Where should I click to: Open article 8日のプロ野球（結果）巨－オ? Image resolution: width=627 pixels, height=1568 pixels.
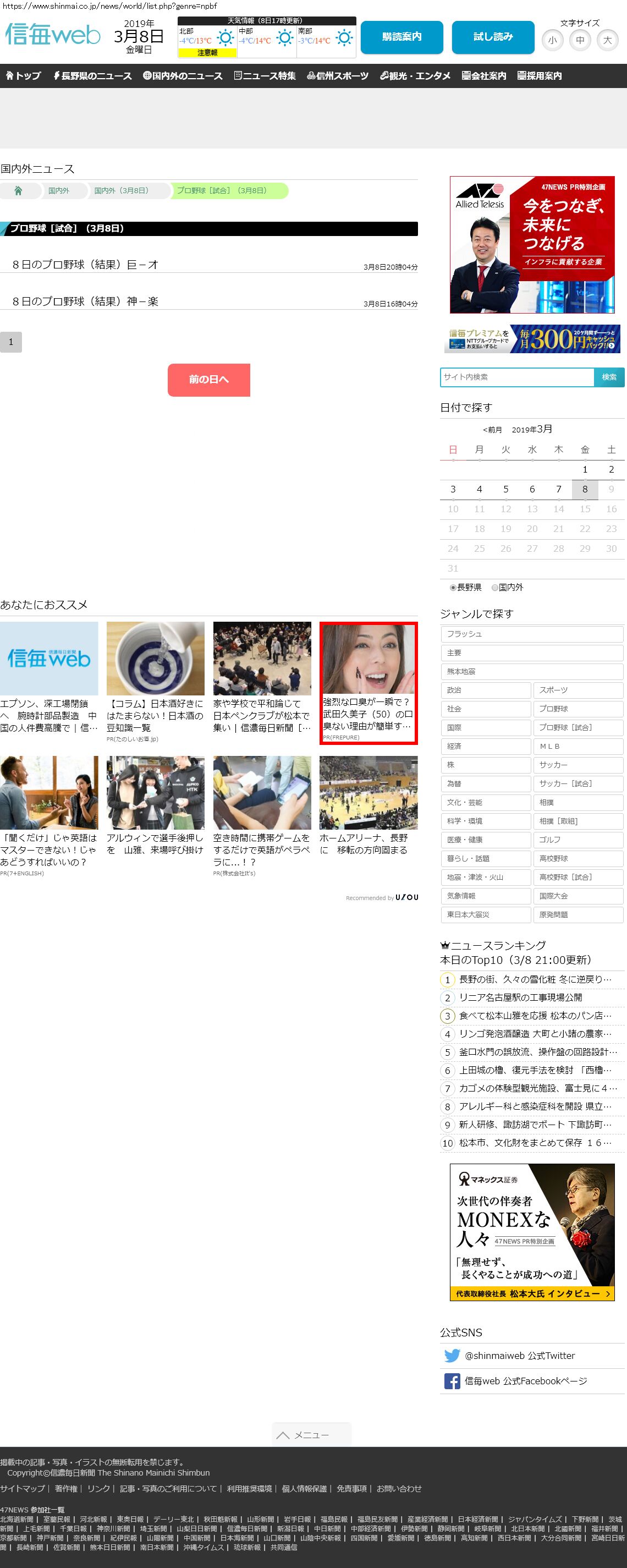pos(85,265)
